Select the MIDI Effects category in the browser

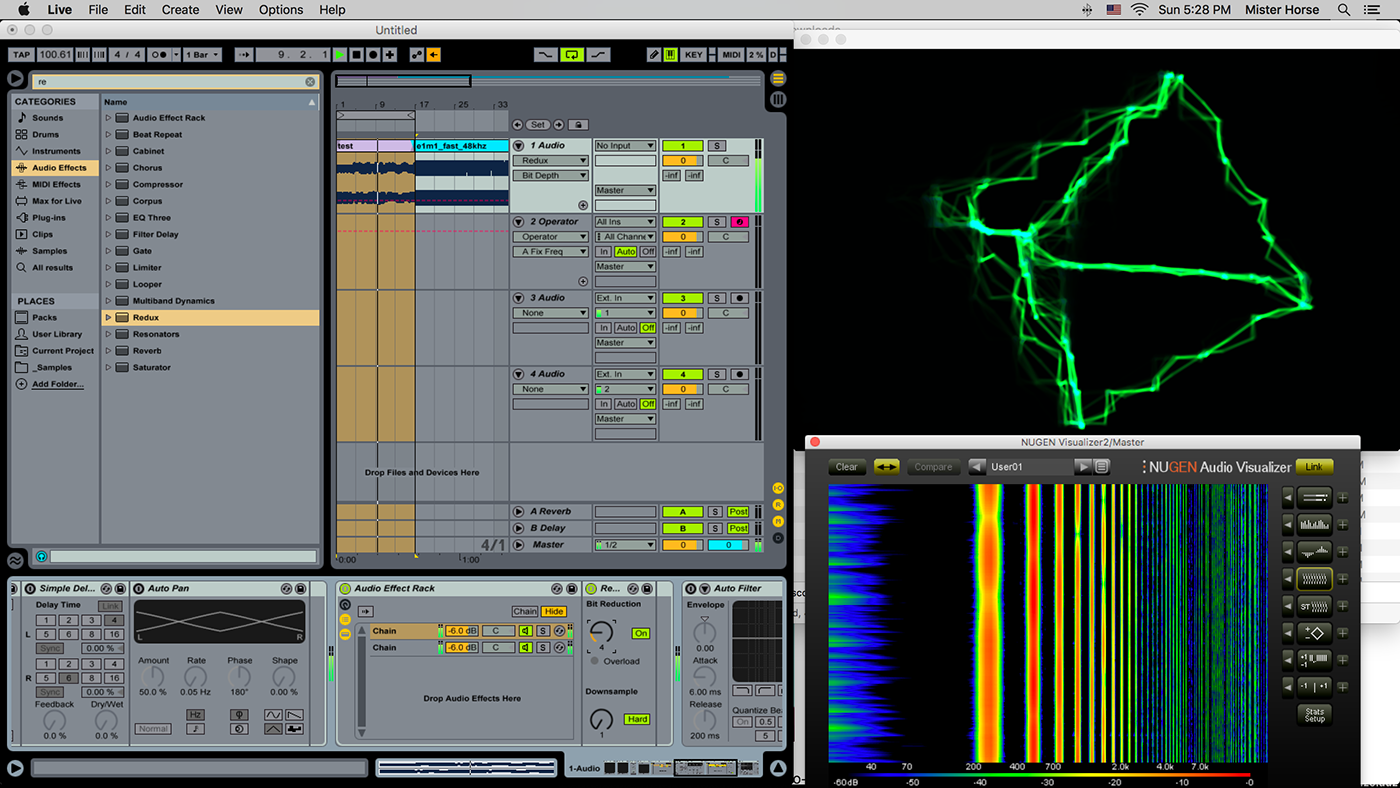tap(56, 184)
